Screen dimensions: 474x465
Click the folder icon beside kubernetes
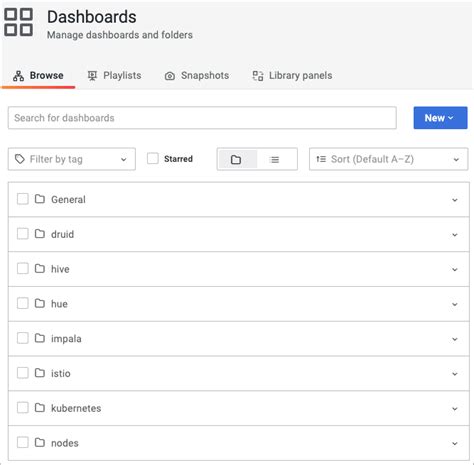click(x=40, y=408)
